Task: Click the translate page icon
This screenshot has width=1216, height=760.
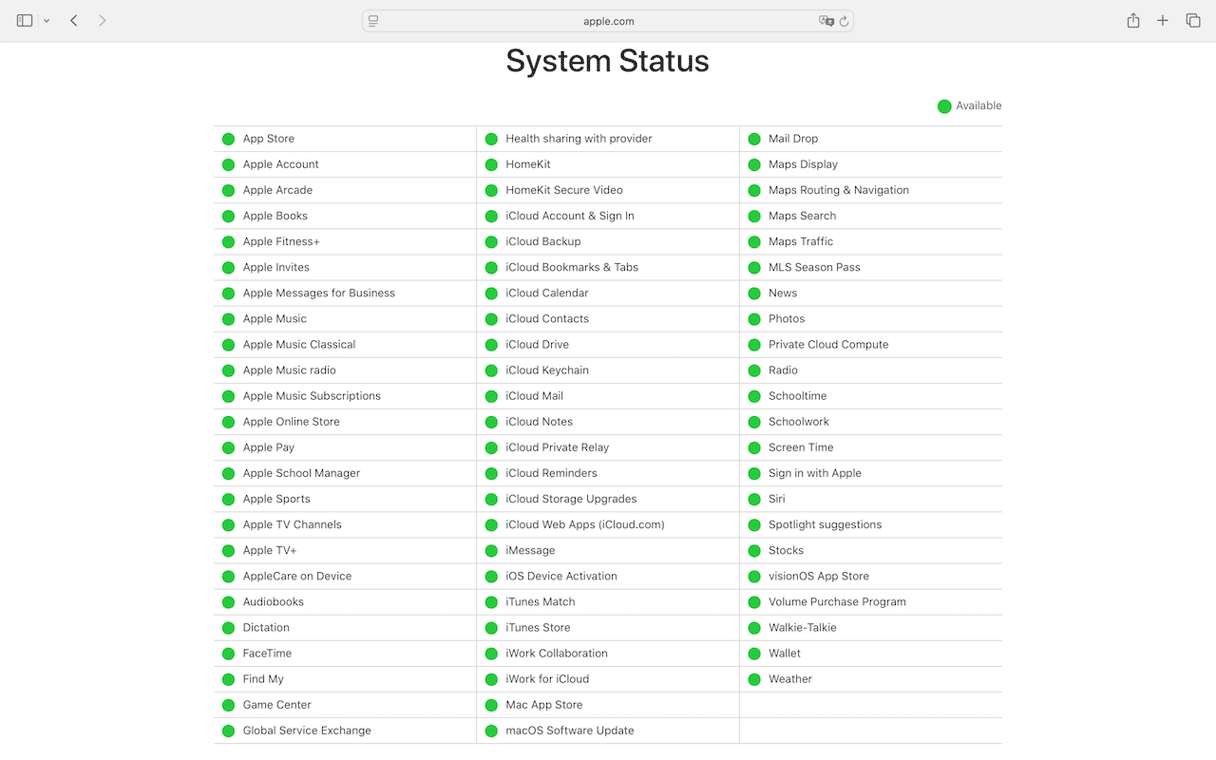Action: [x=825, y=21]
